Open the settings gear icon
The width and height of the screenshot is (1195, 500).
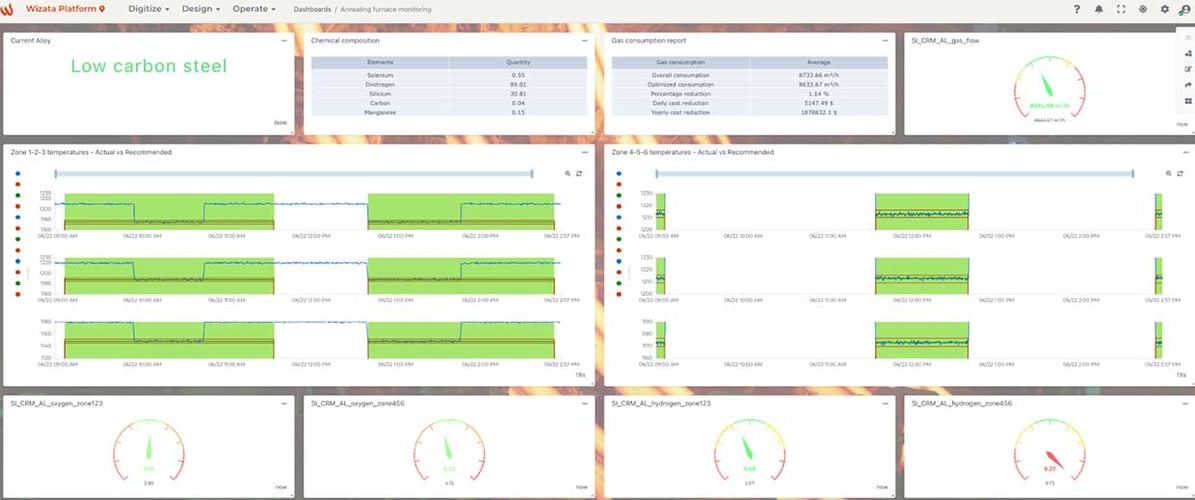click(x=1165, y=9)
